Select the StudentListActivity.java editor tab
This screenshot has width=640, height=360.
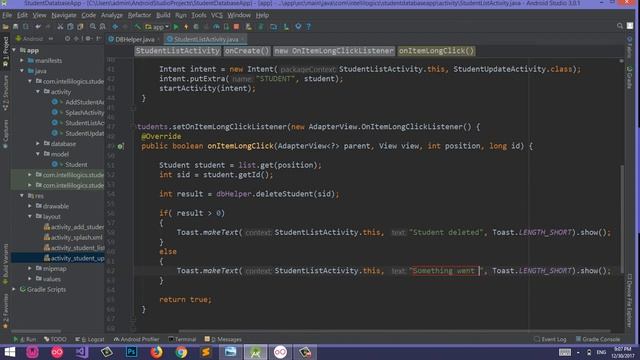click(x=205, y=39)
